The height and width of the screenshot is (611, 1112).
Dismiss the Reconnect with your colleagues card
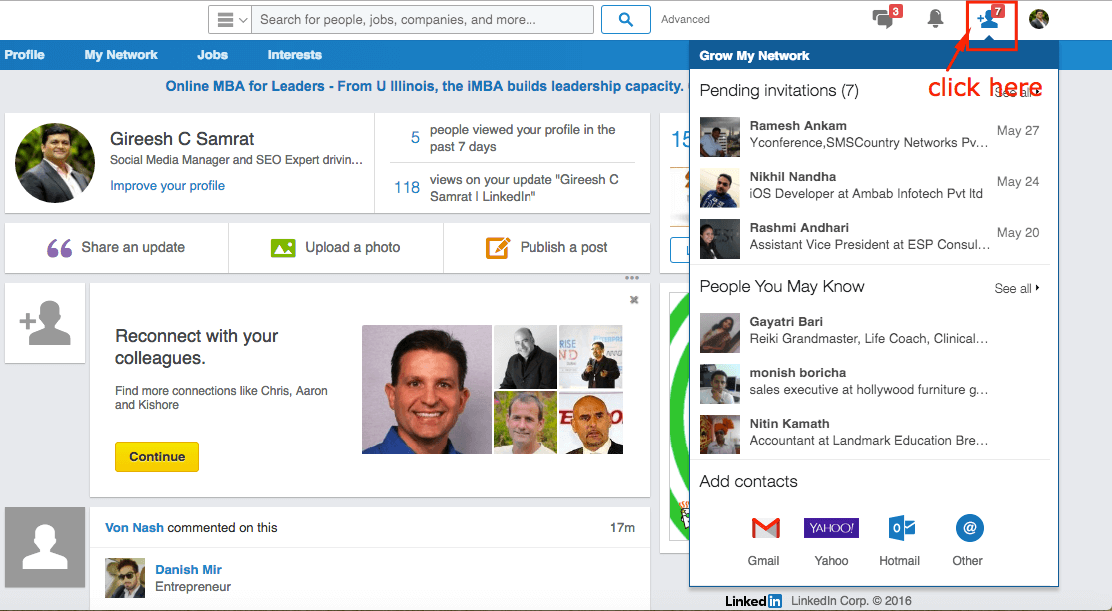634,300
